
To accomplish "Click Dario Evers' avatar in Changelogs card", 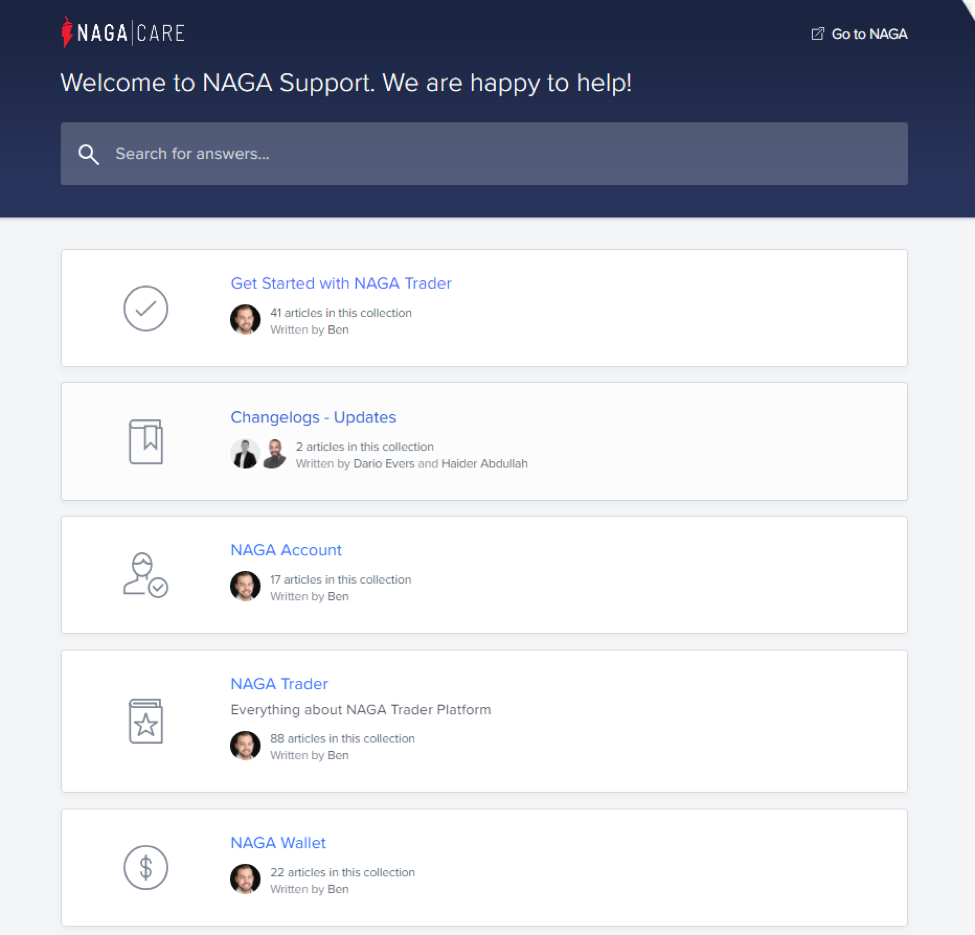I will tap(245, 453).
